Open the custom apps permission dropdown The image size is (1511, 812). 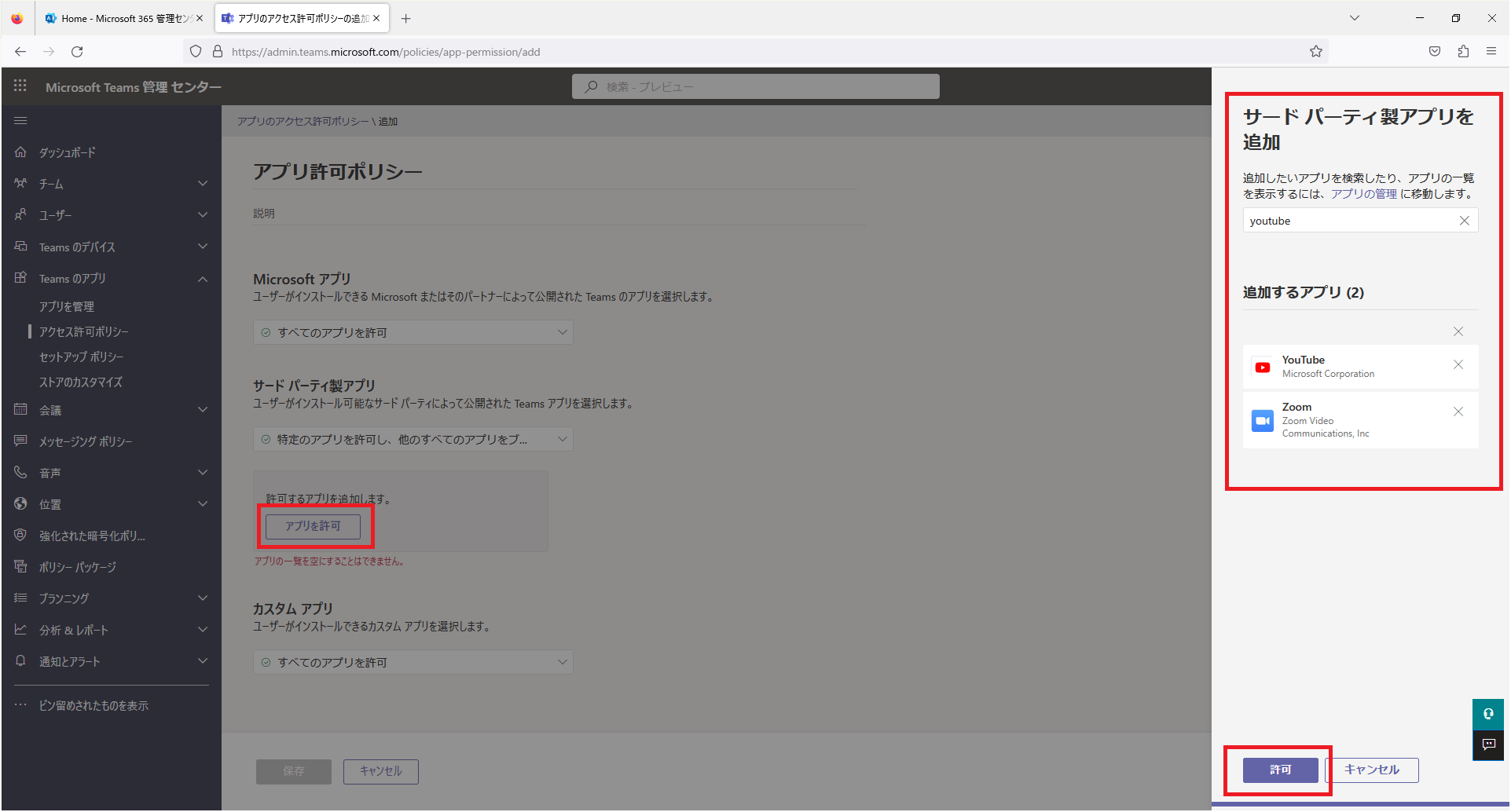[413, 662]
